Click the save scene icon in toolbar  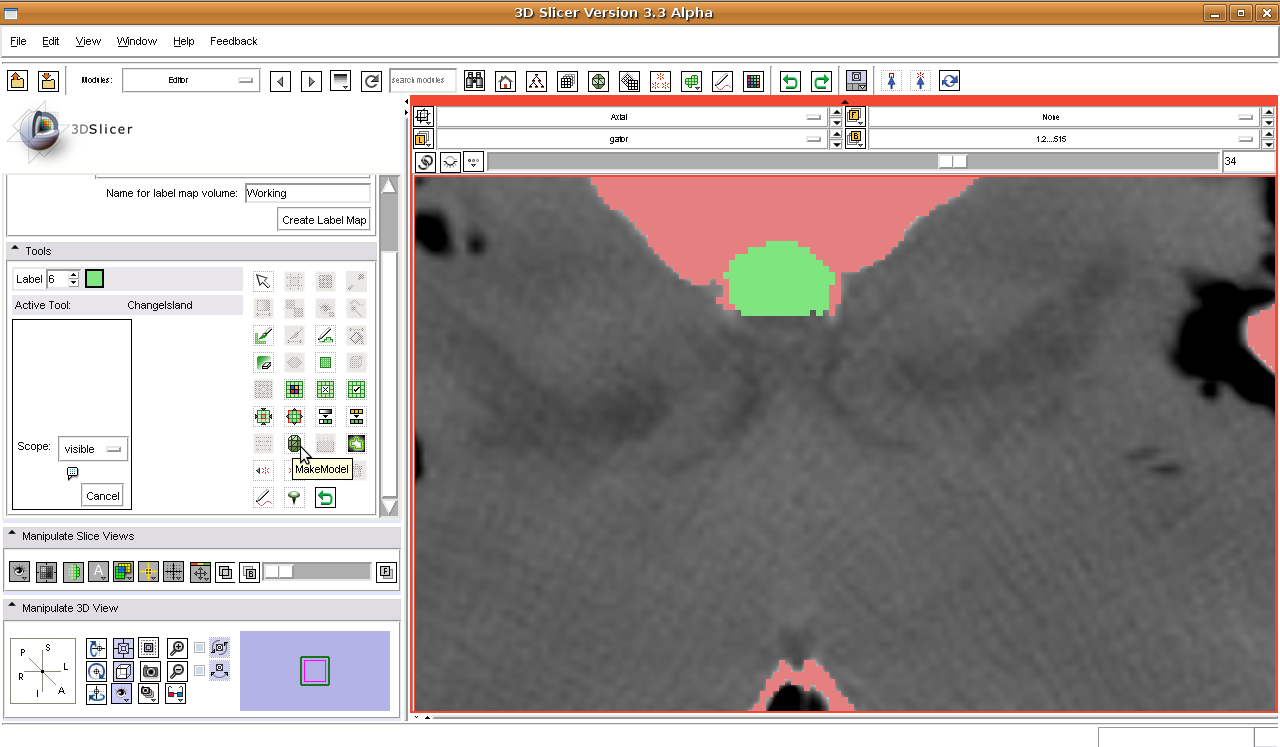pos(47,81)
